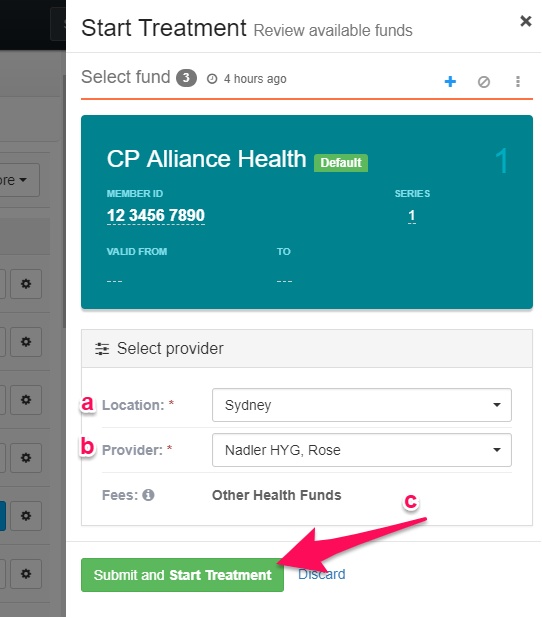Click Submit and Start Treatment button
Screen dimensions: 542x618
pos(182,575)
